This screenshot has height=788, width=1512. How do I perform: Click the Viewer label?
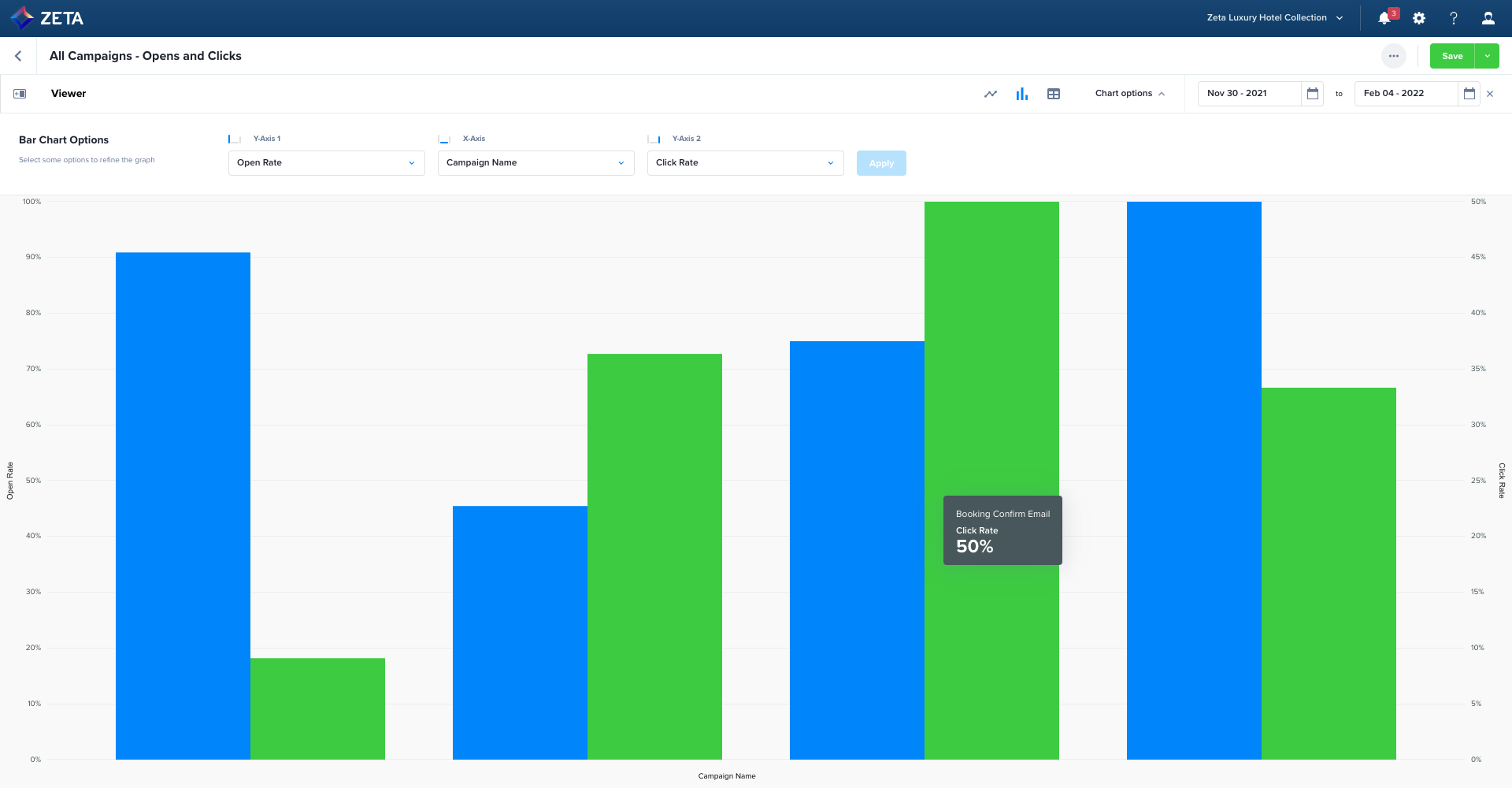(69, 94)
